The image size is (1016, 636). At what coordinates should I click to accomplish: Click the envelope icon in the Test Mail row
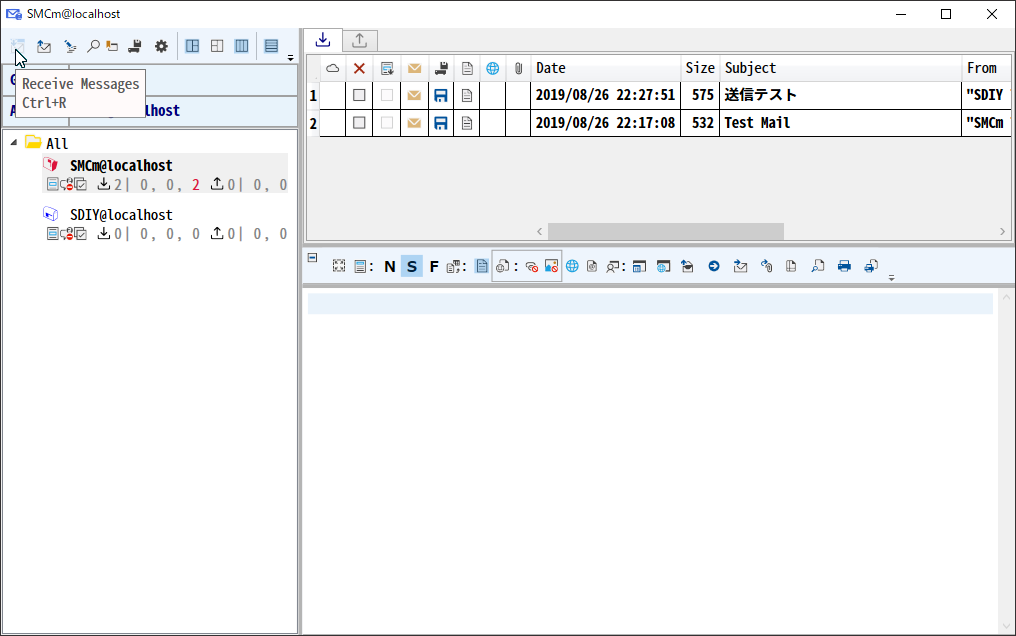[415, 123]
